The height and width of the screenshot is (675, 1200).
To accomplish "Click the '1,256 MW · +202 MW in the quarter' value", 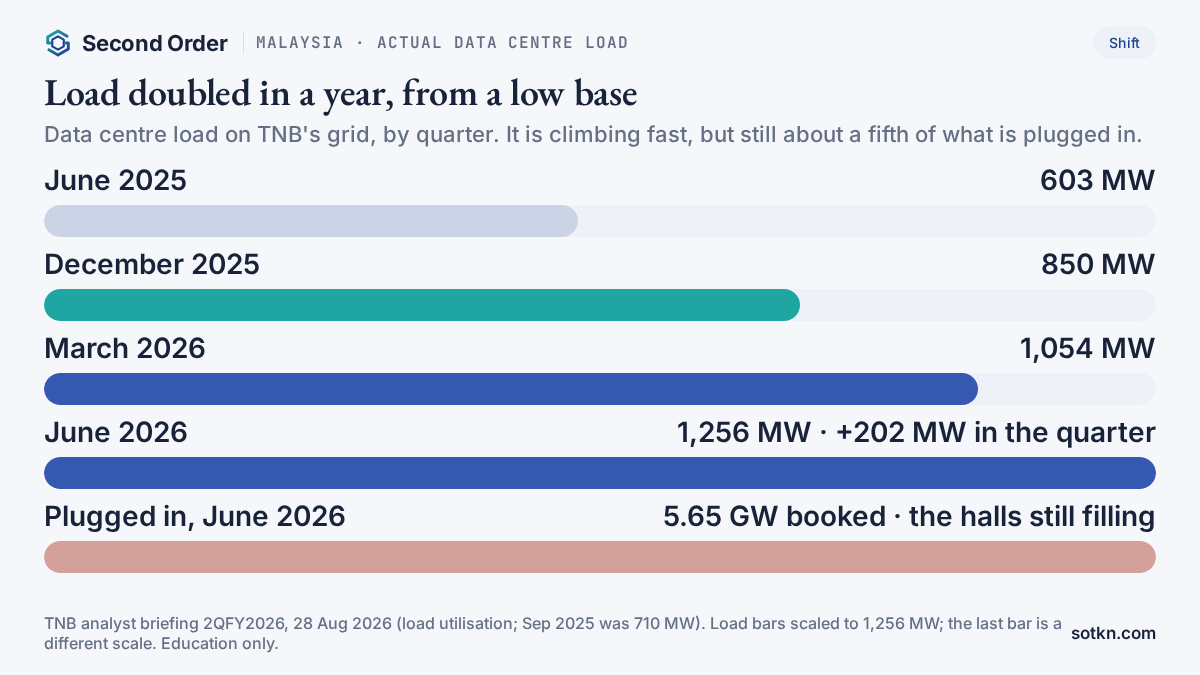I will (916, 433).
